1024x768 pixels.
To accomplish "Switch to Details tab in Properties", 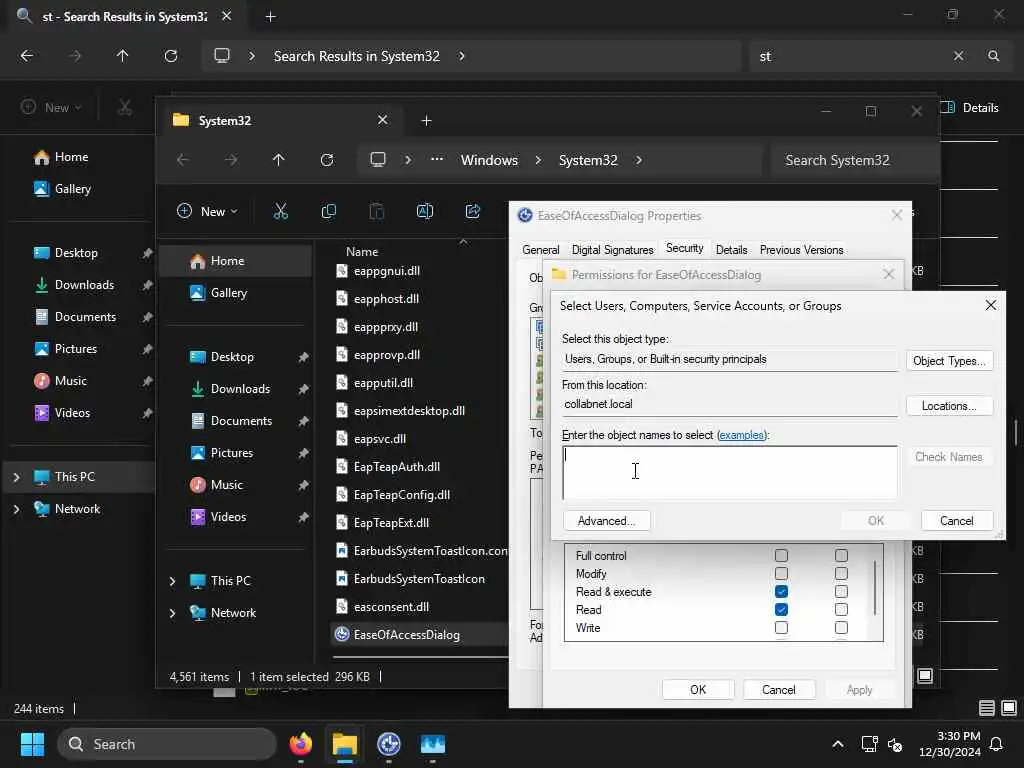I will (x=731, y=249).
